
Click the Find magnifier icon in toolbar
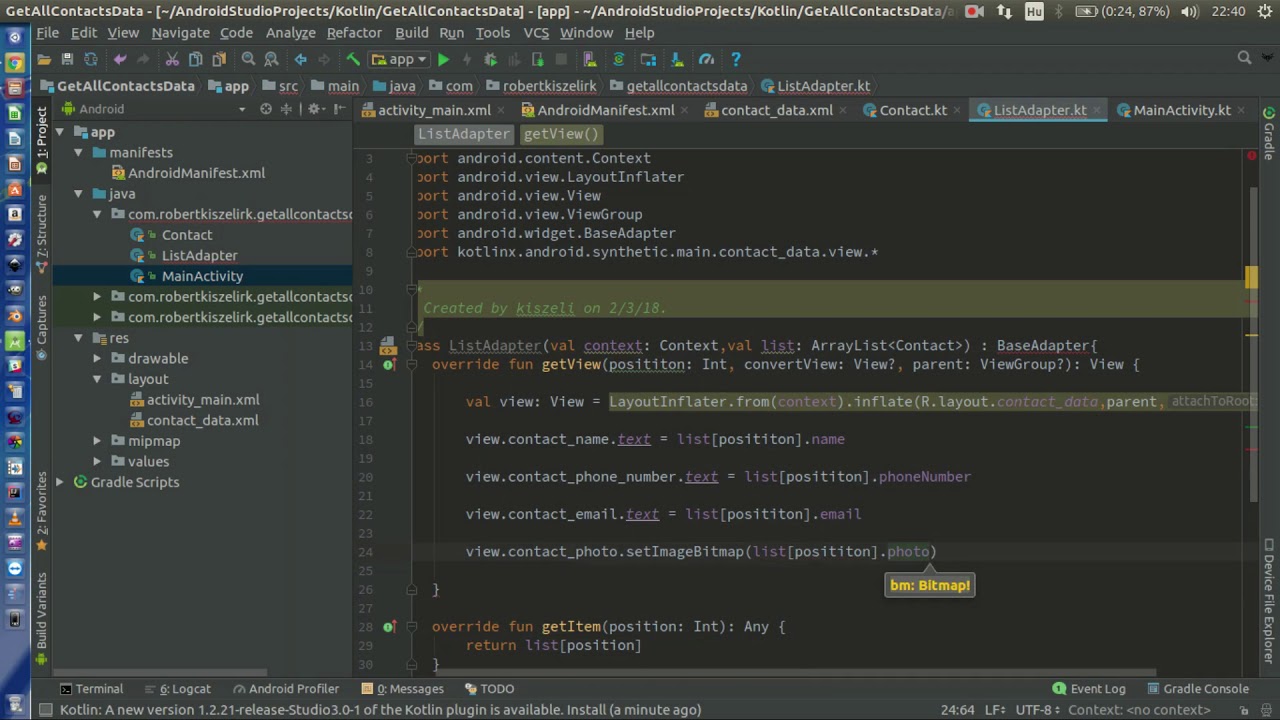point(248,60)
